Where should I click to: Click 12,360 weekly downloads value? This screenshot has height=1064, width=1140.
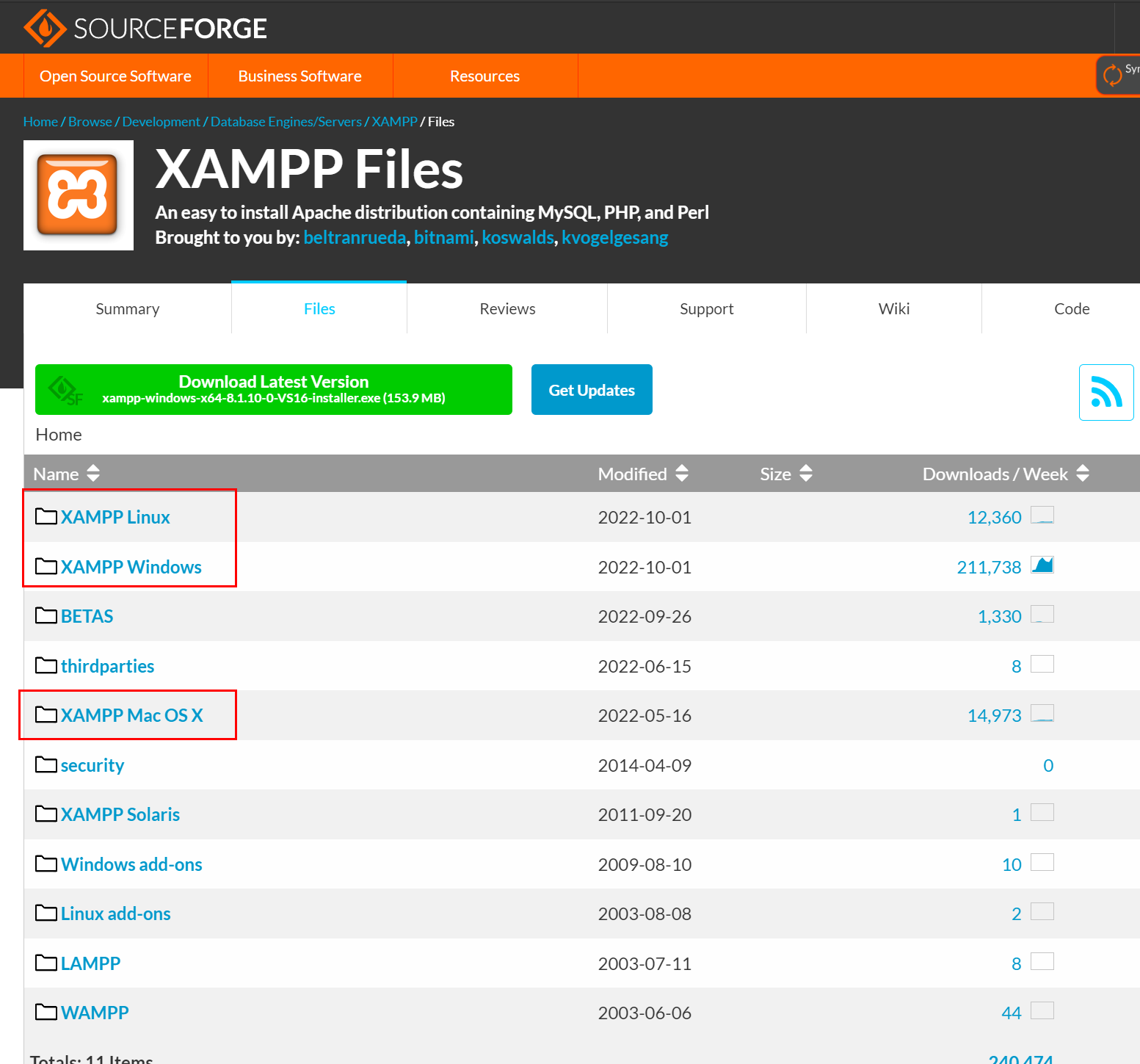pyautogui.click(x=994, y=517)
